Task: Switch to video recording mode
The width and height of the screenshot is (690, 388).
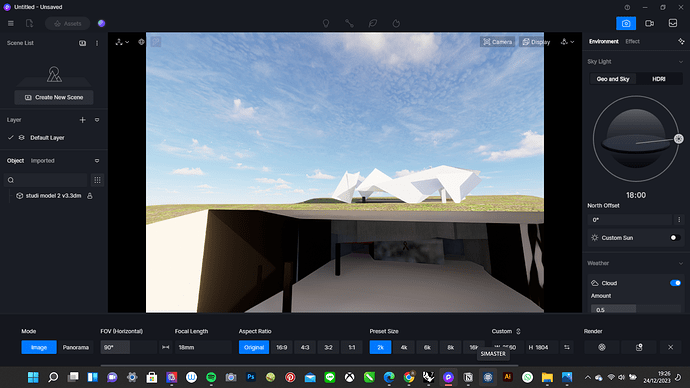Action: tap(649, 23)
